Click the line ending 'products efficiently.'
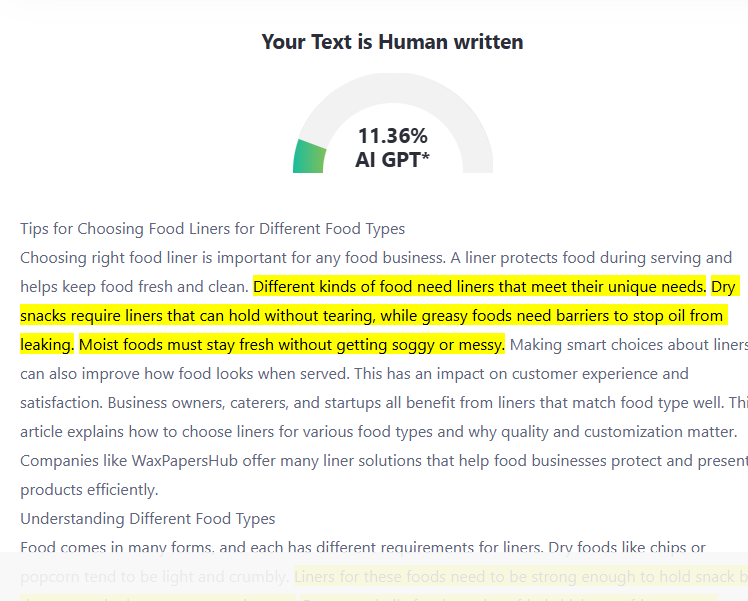748x601 pixels. 89,490
